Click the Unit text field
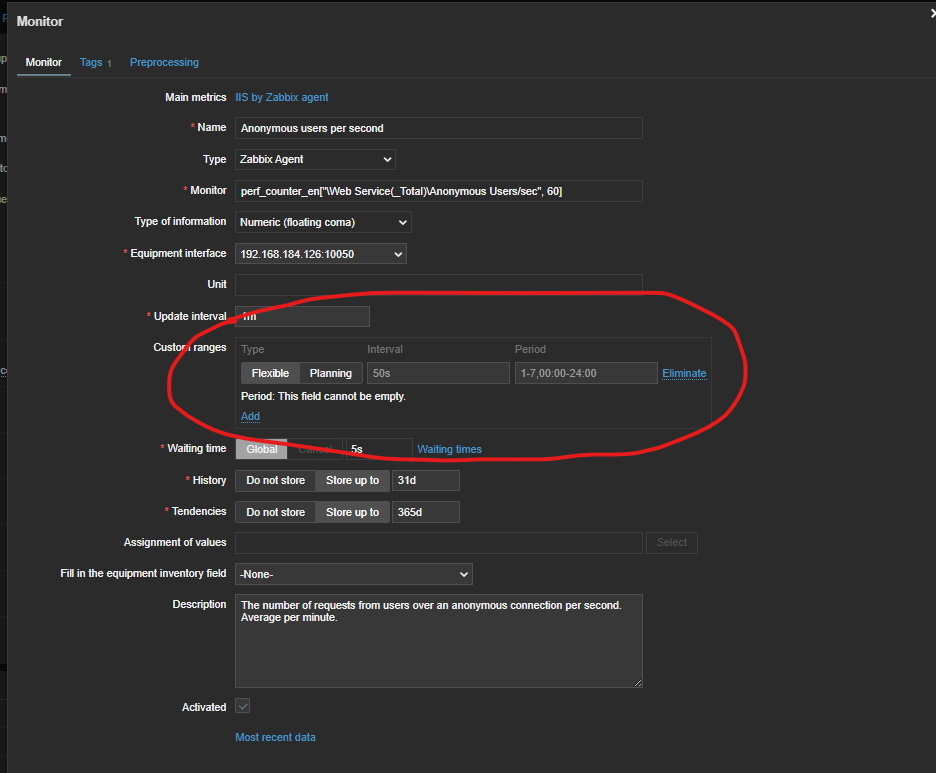Image resolution: width=936 pixels, height=773 pixels. pyautogui.click(x=438, y=285)
